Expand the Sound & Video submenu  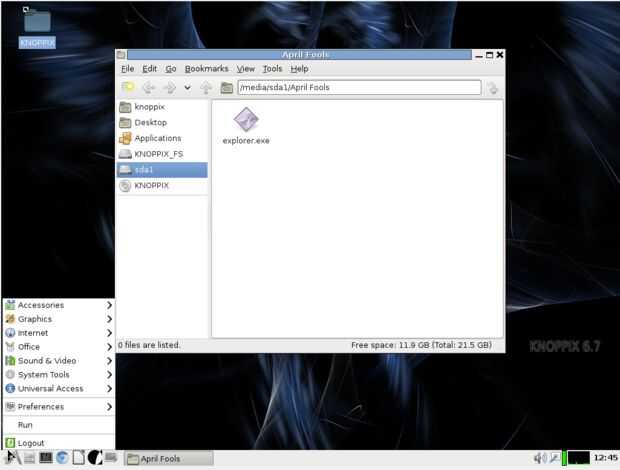click(x=59, y=361)
